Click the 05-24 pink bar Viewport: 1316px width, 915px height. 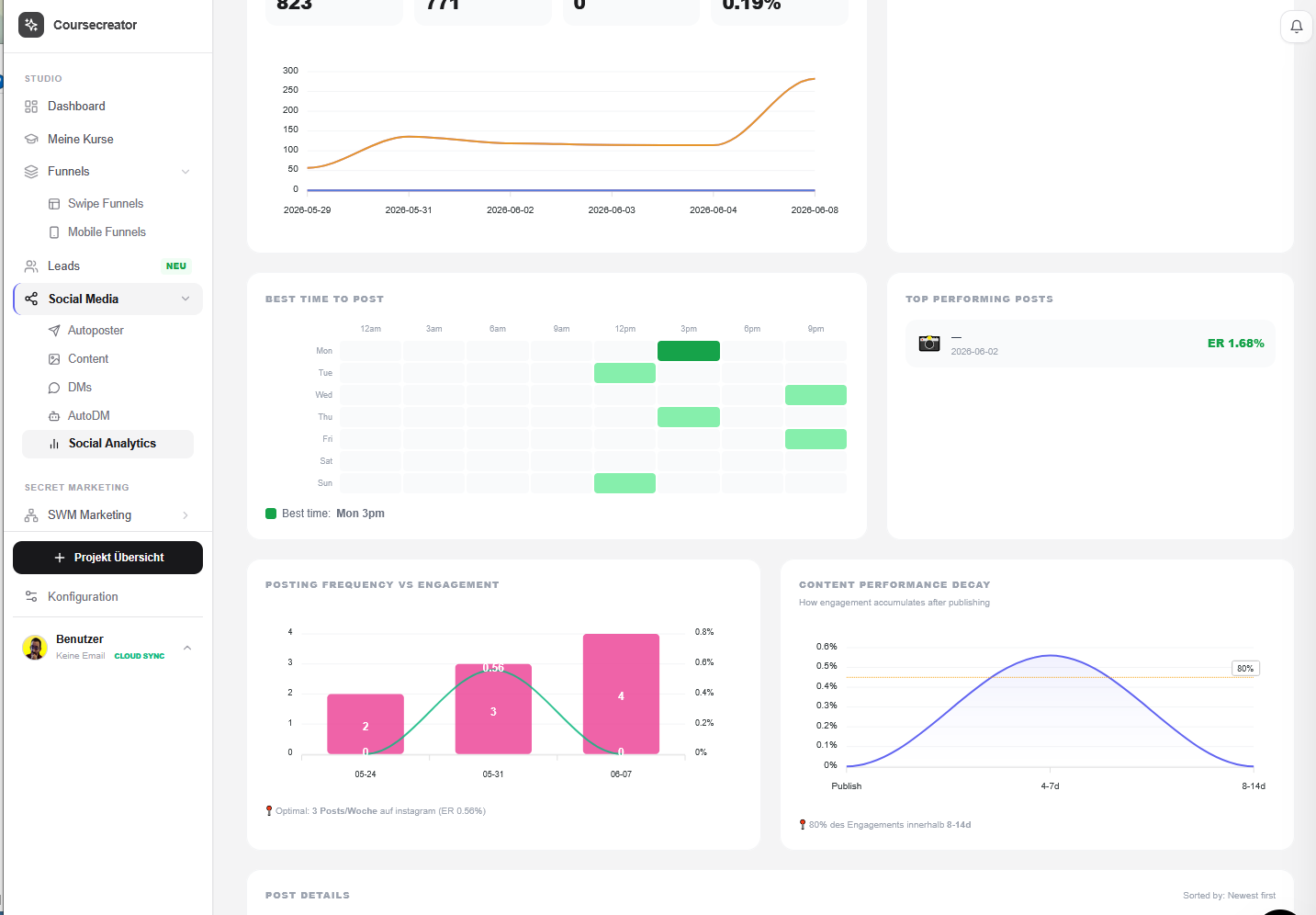tap(366, 724)
